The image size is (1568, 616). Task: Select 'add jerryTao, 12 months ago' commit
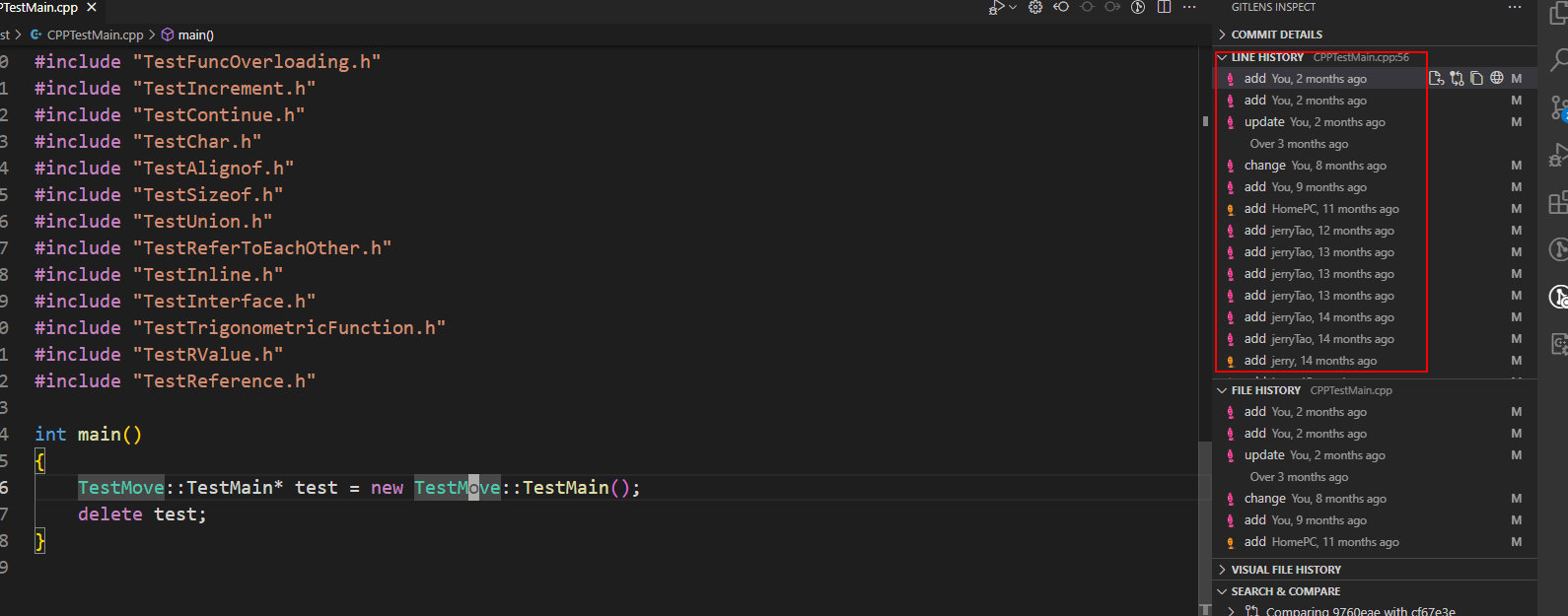[x=1375, y=231]
